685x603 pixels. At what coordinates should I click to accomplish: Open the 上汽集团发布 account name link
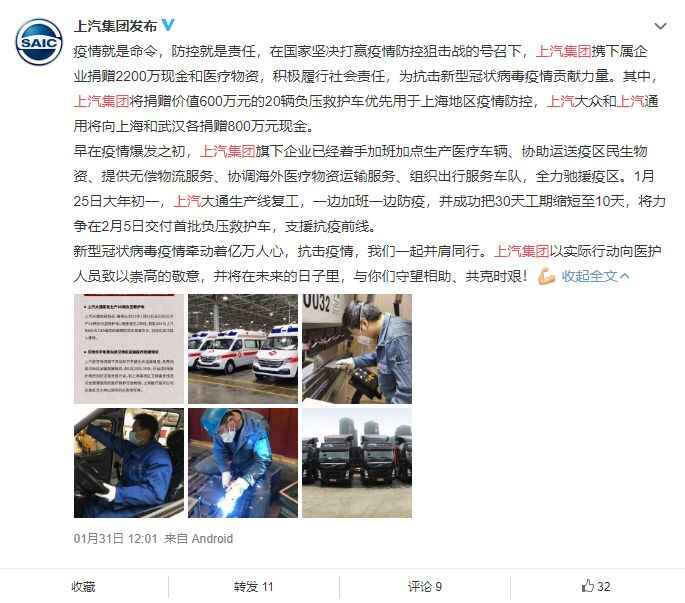click(115, 26)
